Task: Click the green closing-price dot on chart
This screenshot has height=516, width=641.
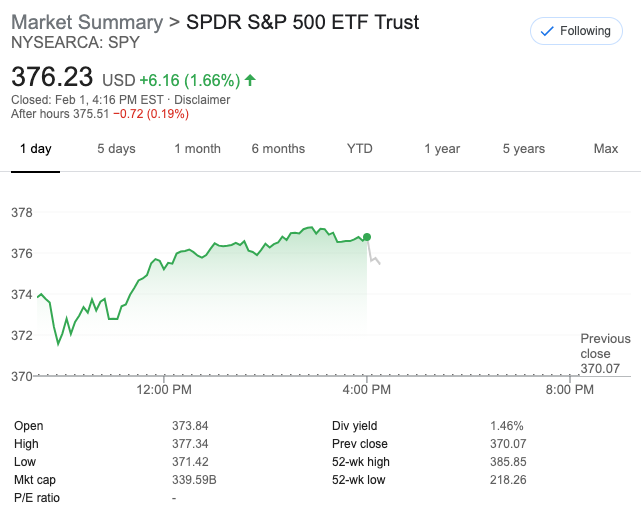Action: (368, 237)
